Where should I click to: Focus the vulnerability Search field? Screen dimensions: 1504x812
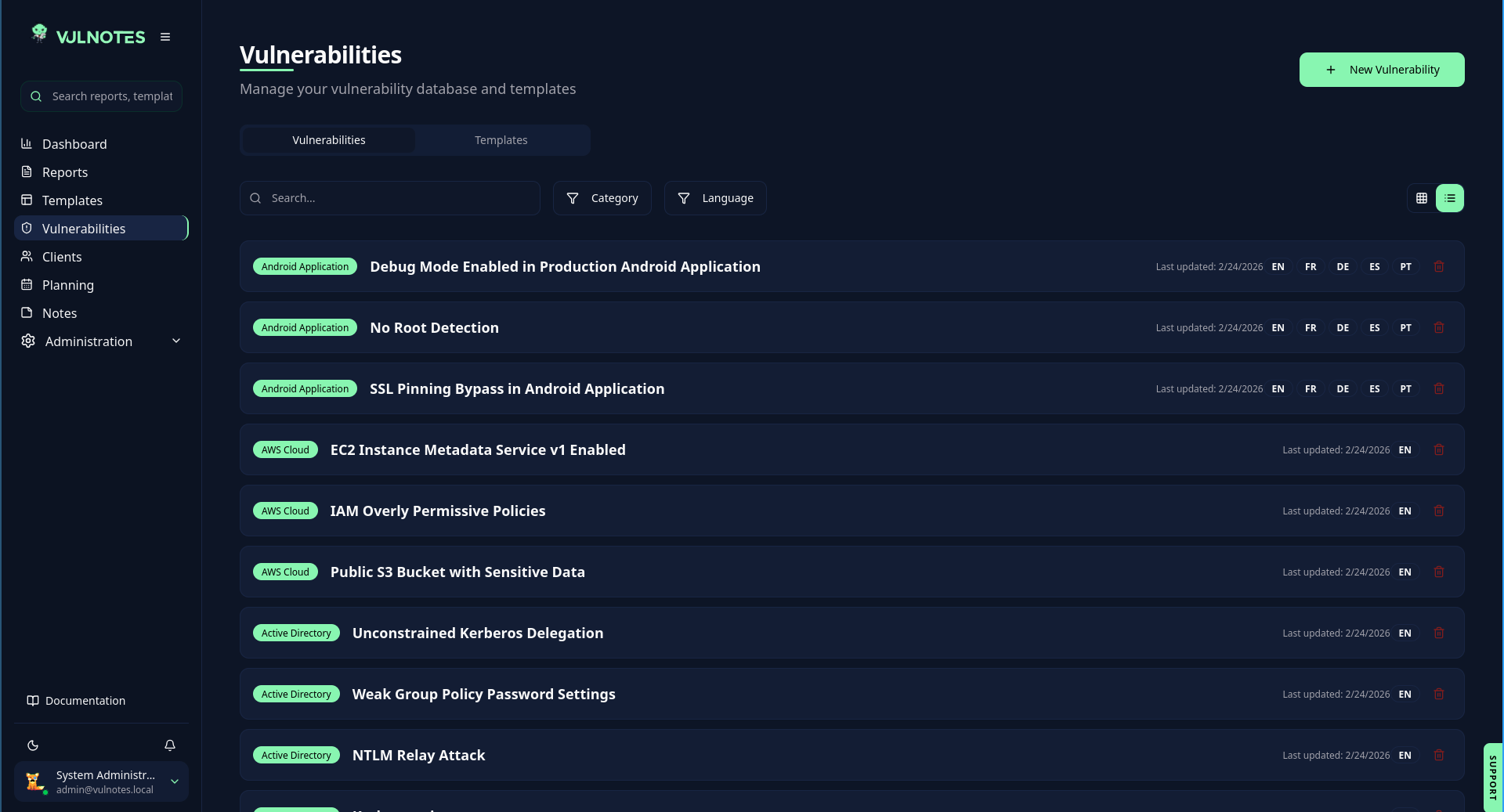(390, 198)
